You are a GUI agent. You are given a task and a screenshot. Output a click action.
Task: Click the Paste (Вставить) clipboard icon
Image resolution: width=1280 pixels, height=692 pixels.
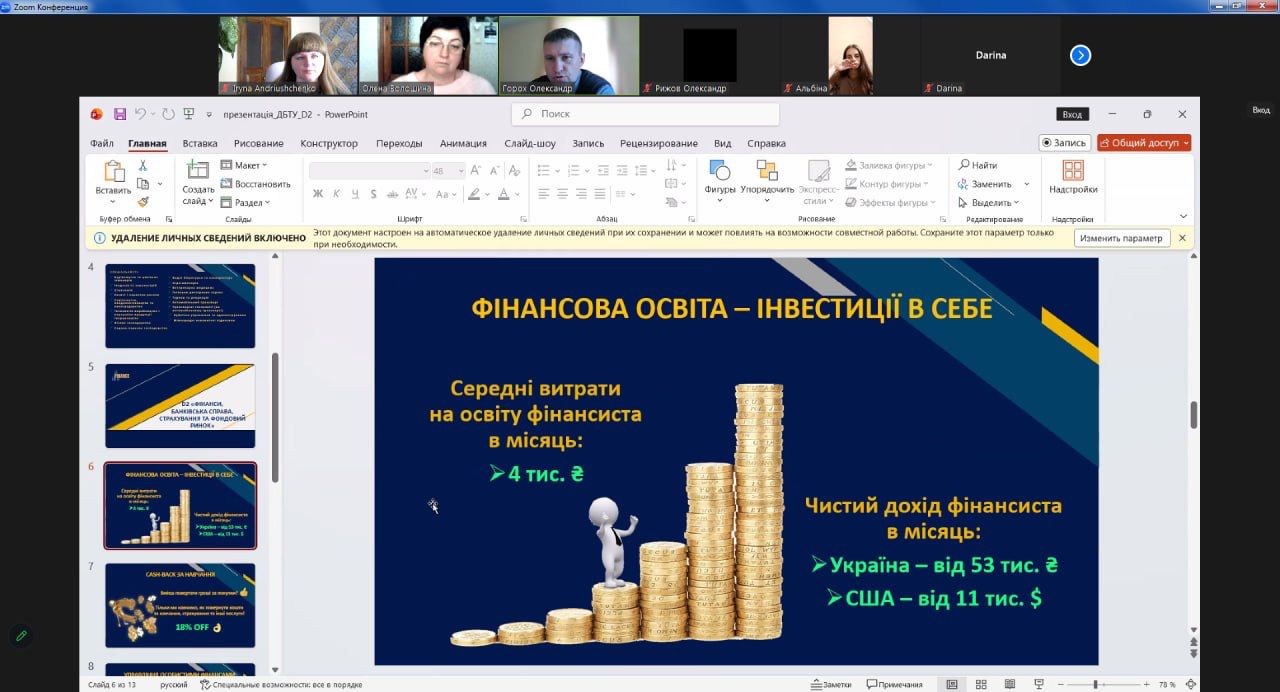tap(113, 172)
